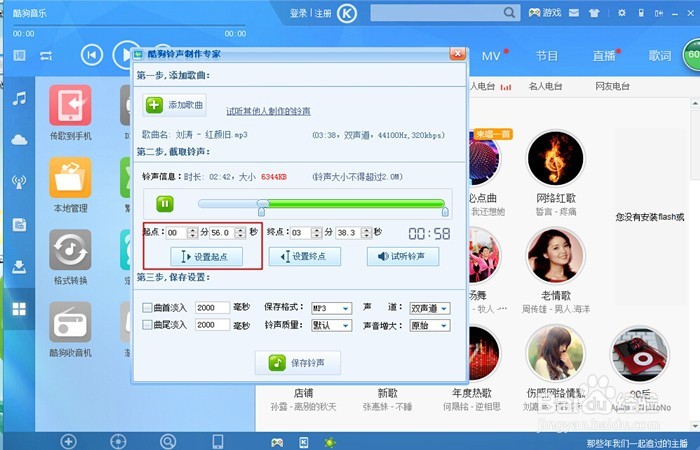Open the skin shirt icon
700x450 pixels.
coord(594,13)
